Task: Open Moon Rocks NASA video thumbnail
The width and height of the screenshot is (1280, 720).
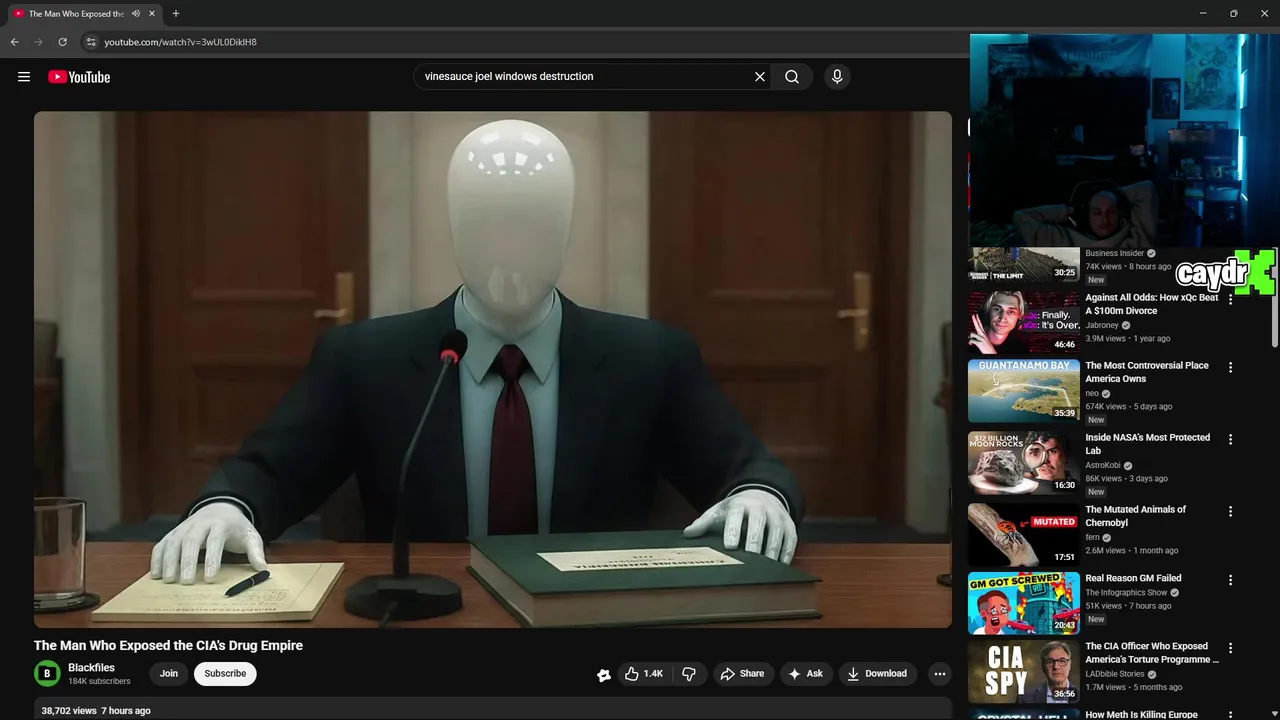Action: [x=1023, y=462]
